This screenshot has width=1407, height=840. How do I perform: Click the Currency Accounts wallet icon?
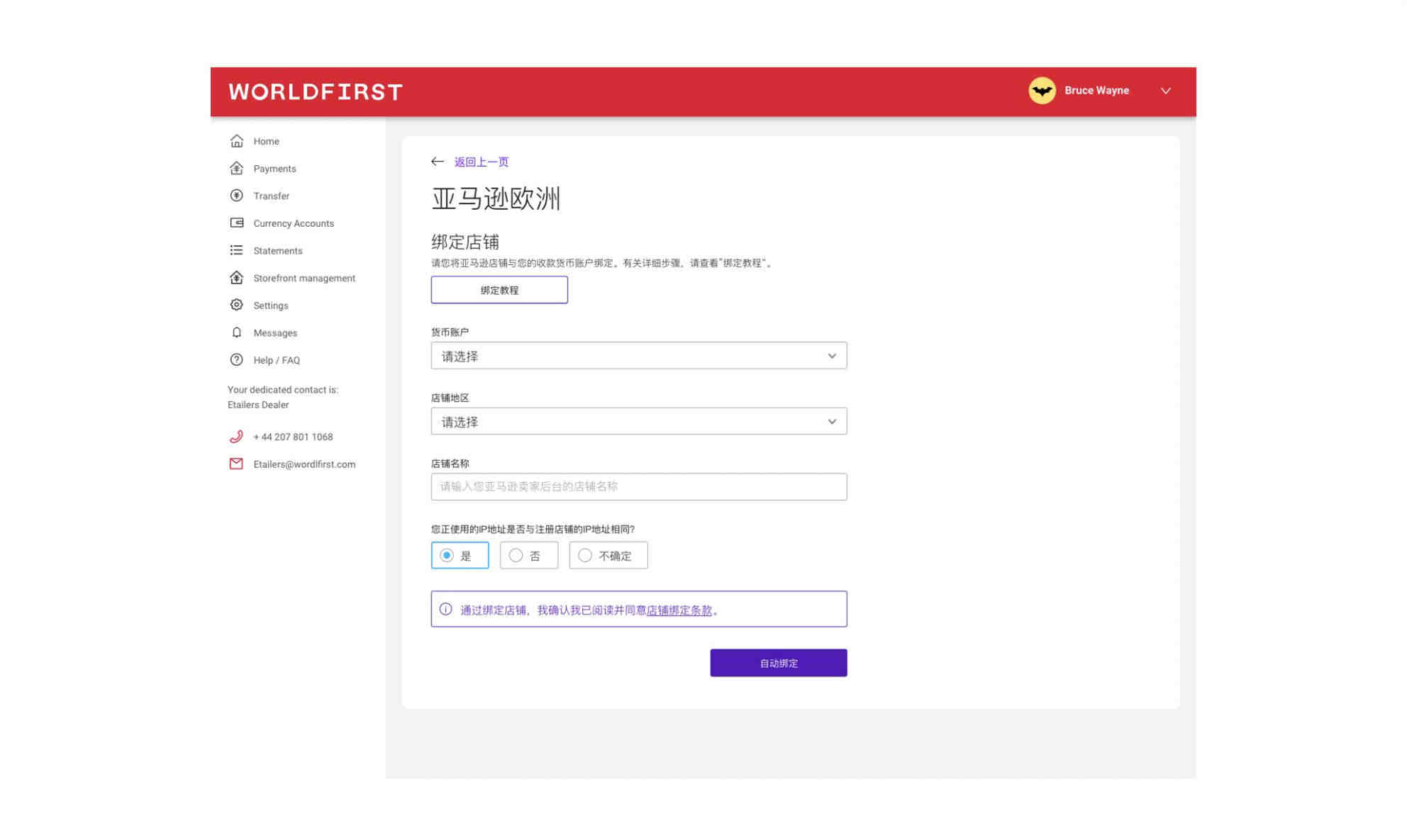pos(237,223)
